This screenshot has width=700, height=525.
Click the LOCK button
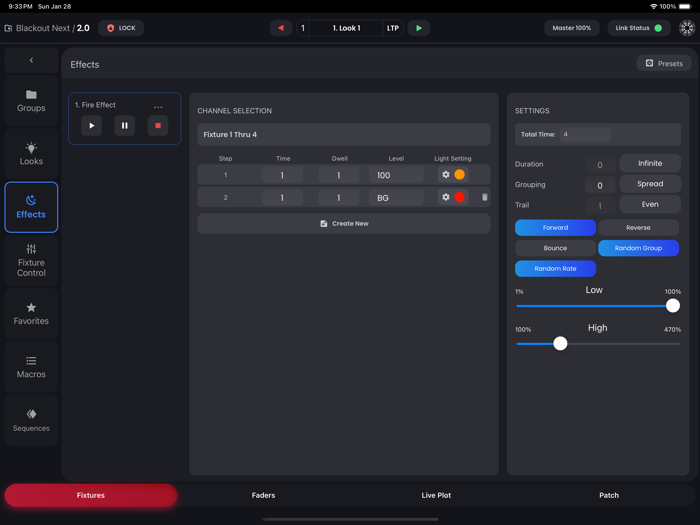click(x=121, y=28)
